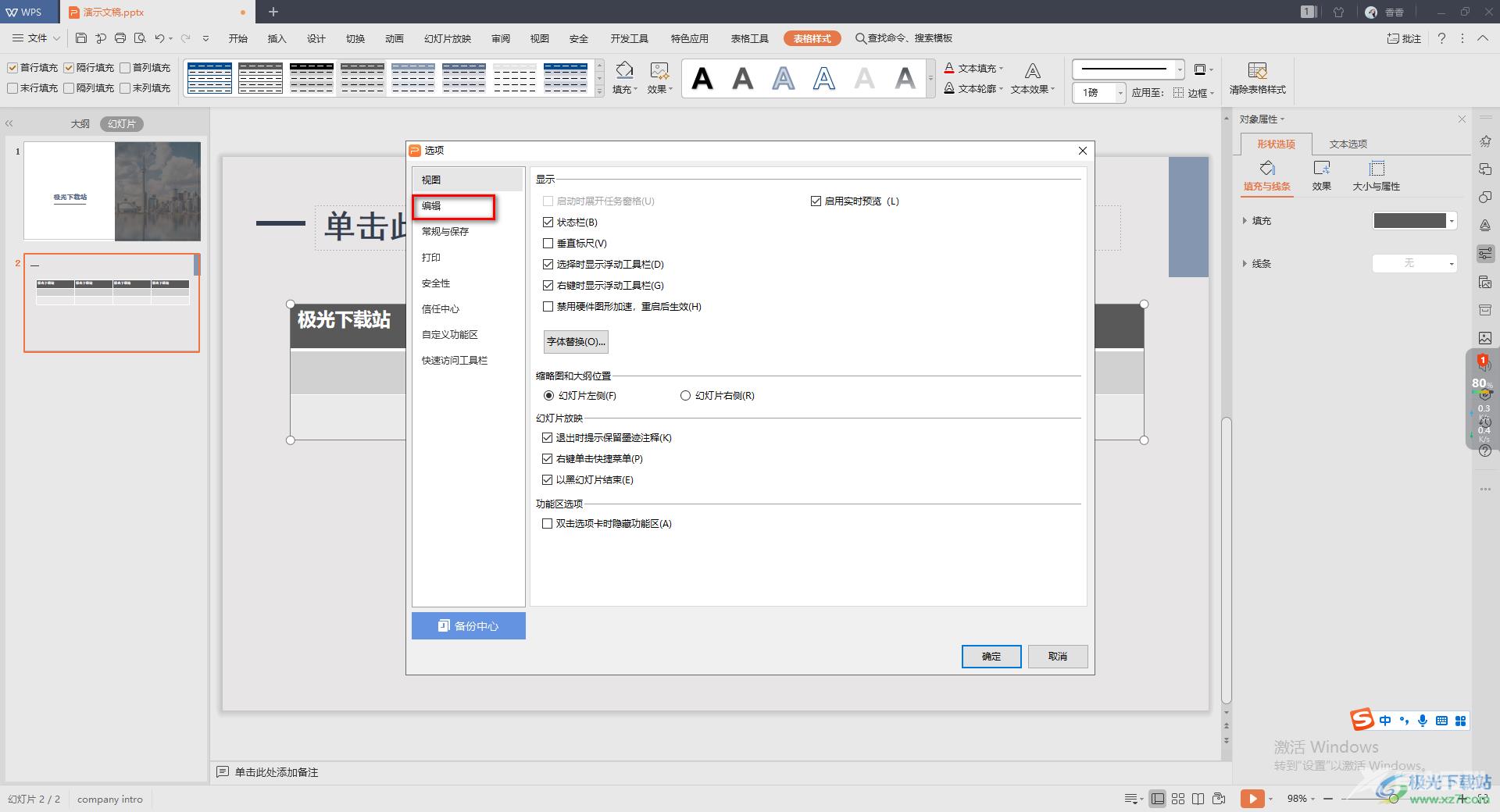Click the notes icon beside 单击此处添加备注

point(223,771)
